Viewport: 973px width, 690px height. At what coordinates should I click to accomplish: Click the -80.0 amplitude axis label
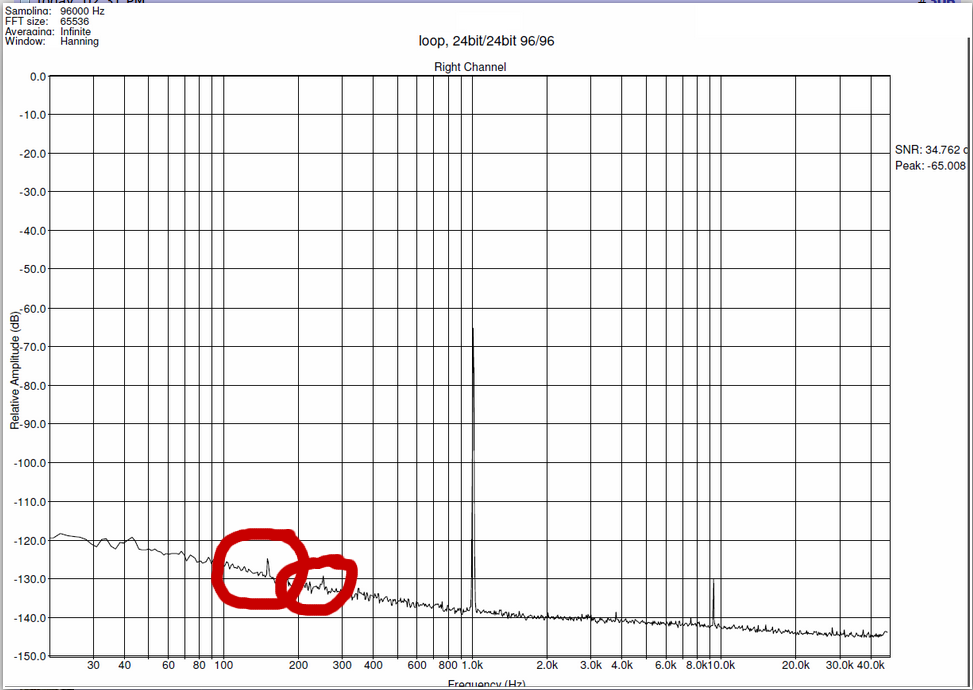point(33,385)
